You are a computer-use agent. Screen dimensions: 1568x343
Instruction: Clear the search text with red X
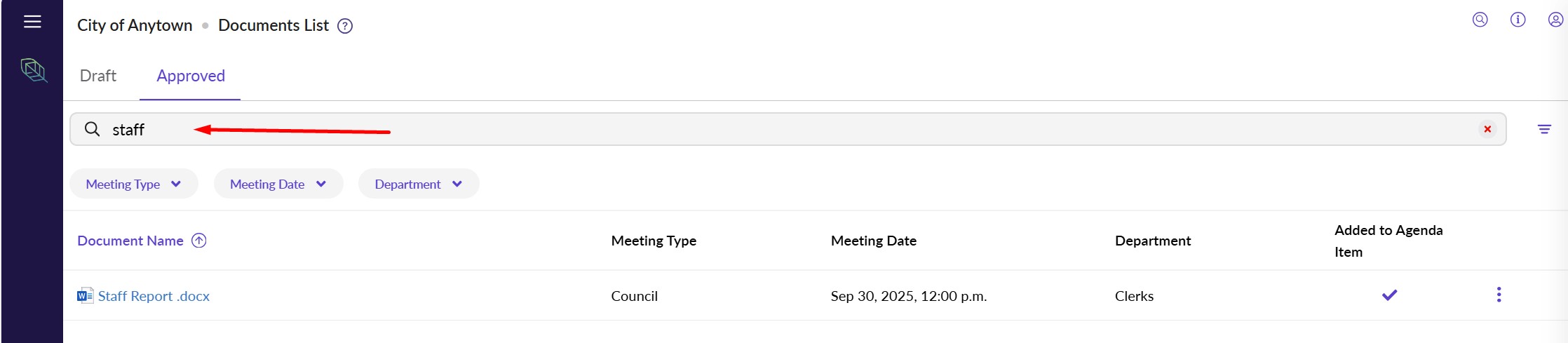pyautogui.click(x=1487, y=129)
